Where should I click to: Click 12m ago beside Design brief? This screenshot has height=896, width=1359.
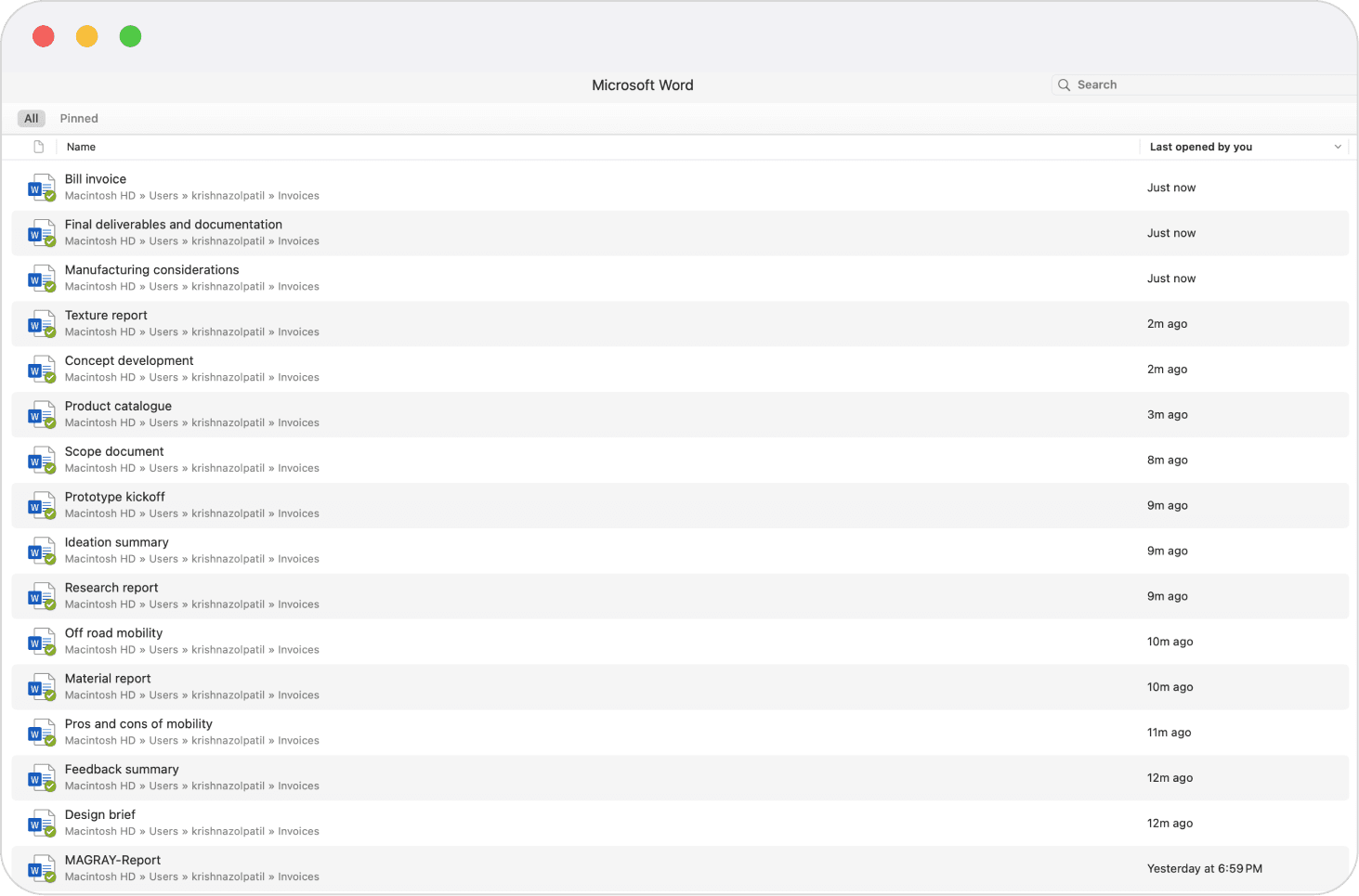pos(1170,824)
